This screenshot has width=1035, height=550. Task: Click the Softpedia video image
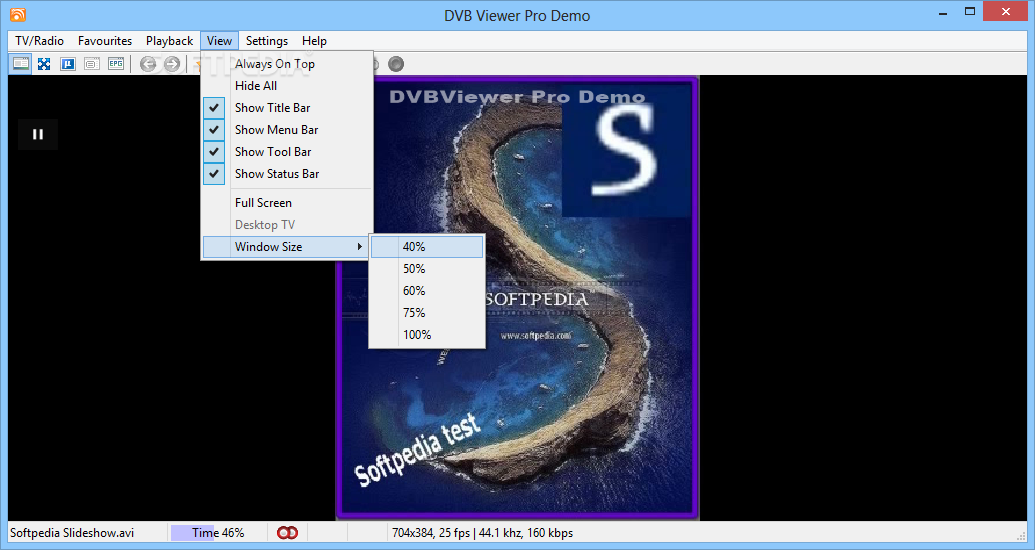(x=518, y=298)
